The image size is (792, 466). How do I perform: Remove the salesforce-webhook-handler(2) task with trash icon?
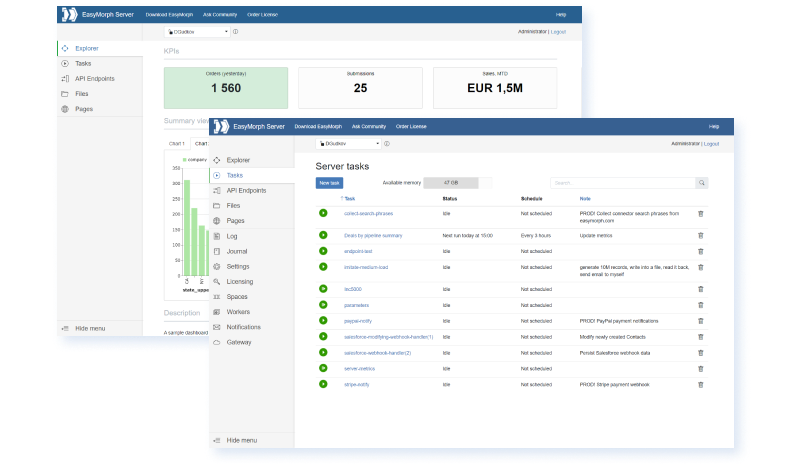[701, 353]
